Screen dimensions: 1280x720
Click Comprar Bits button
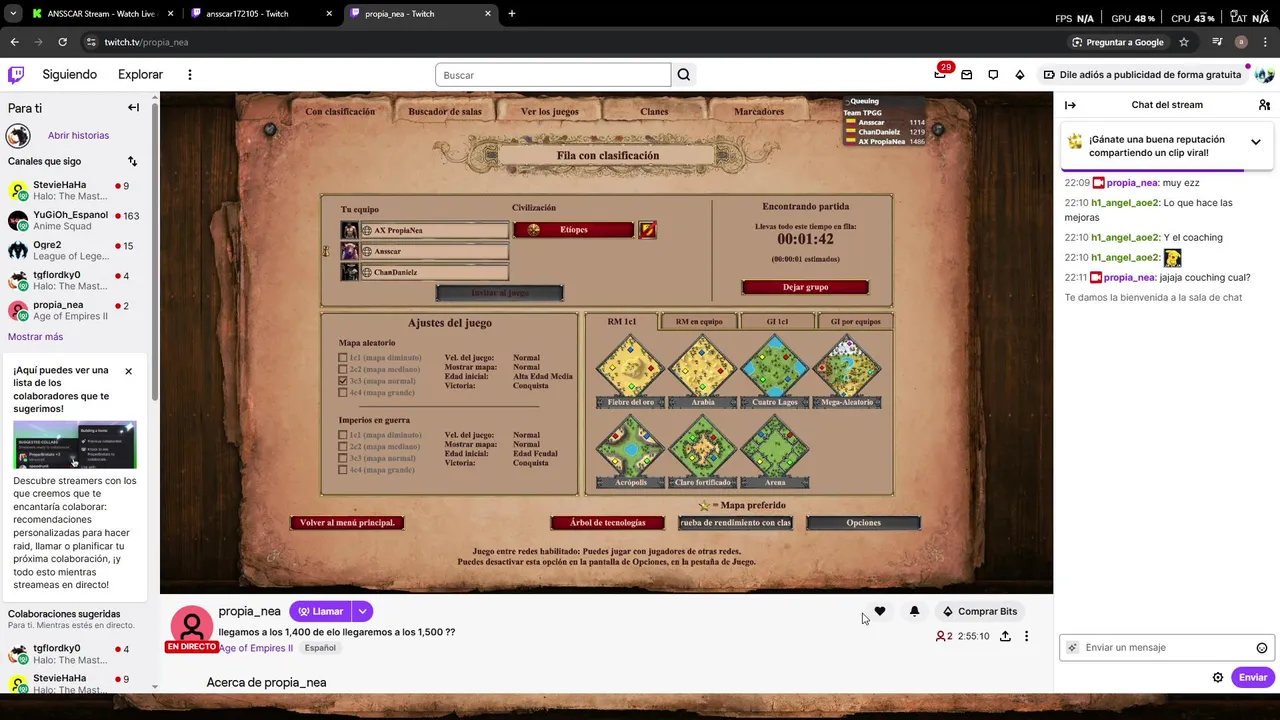pyautogui.click(x=979, y=611)
